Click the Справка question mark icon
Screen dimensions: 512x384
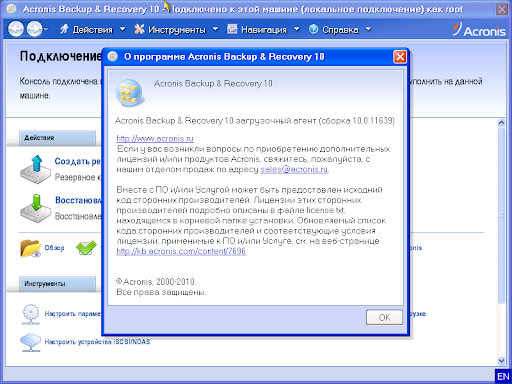313,29
